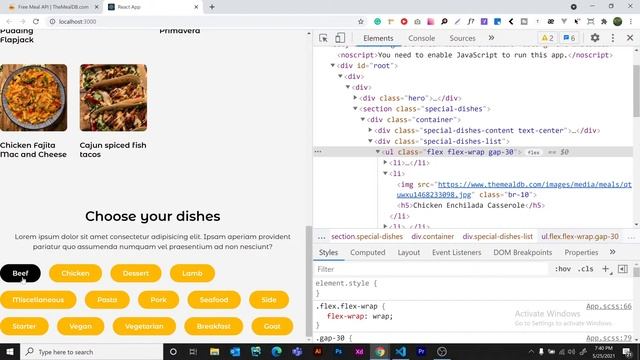Select div.special-dishes-list in the breadcrumb
640x360 pixels.
pyautogui.click(x=497, y=236)
